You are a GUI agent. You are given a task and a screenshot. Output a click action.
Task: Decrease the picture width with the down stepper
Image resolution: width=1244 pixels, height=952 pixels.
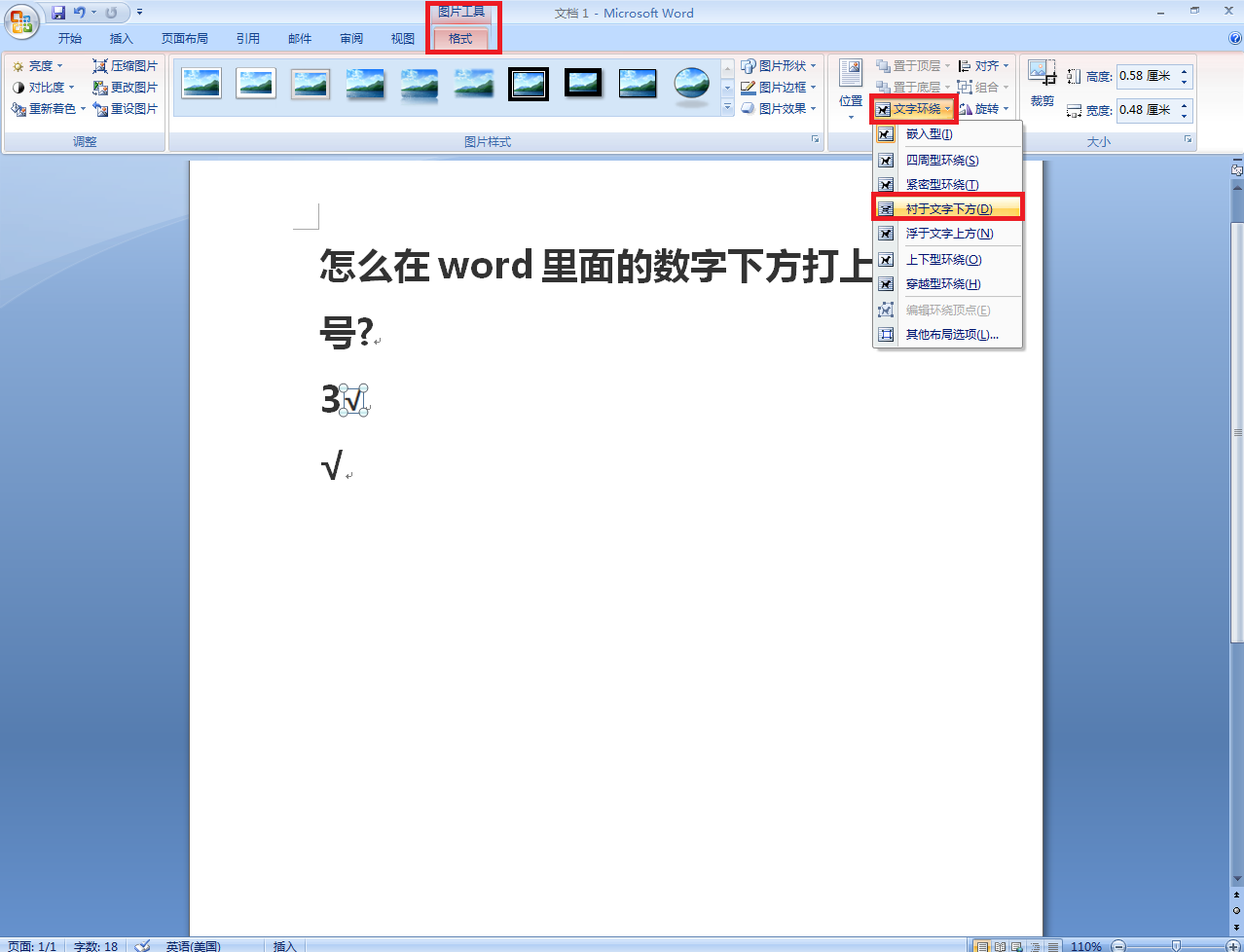[1185, 116]
